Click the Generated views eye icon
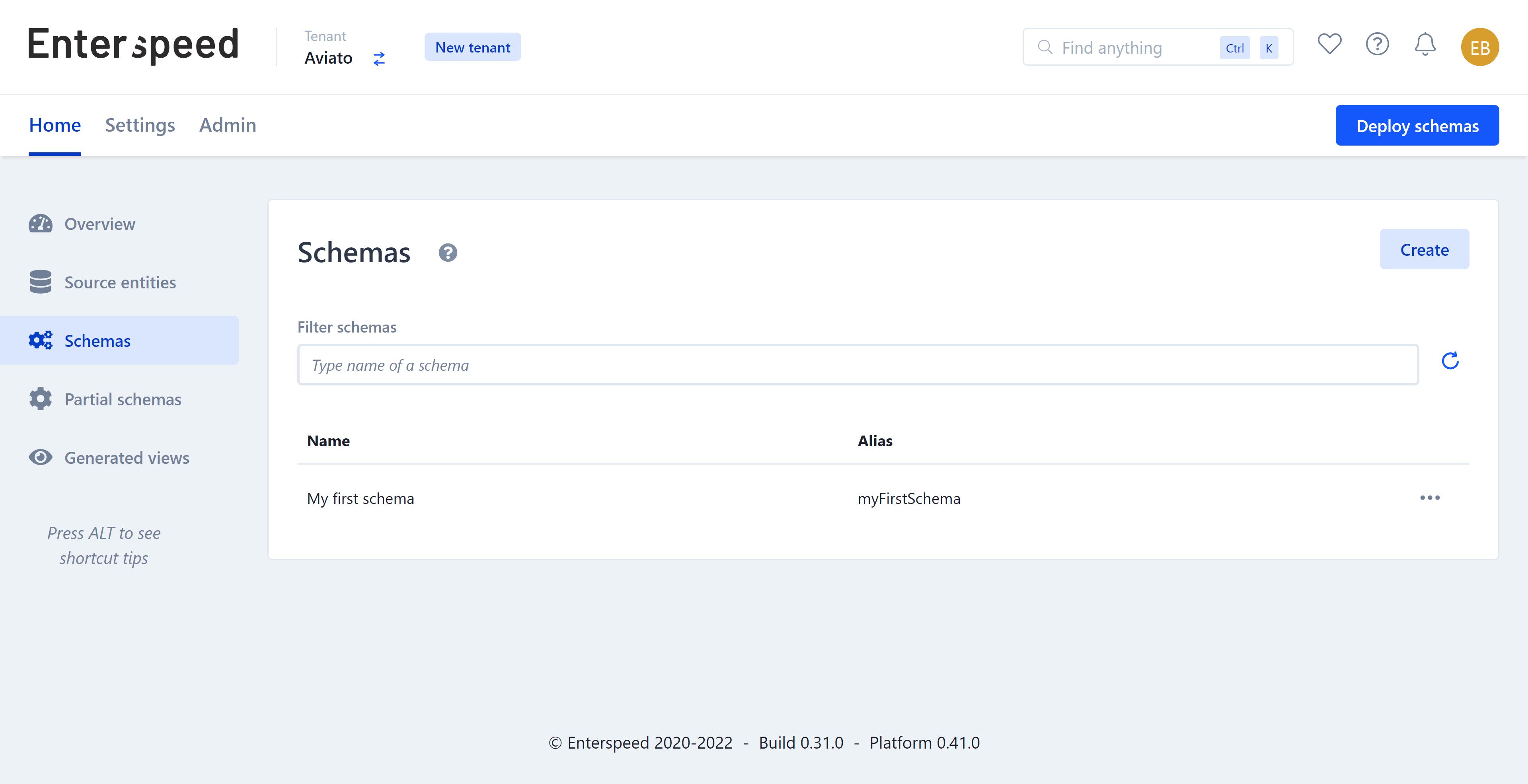 pos(40,457)
